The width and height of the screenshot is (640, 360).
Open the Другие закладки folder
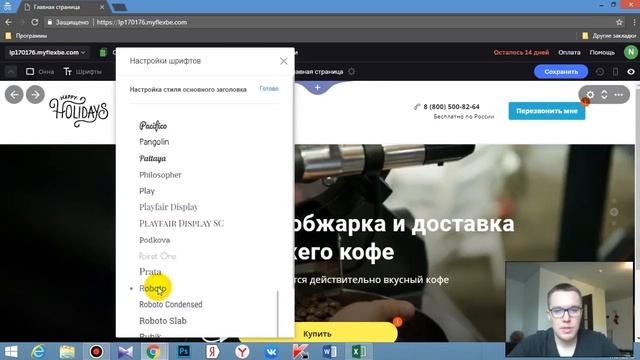pos(609,36)
